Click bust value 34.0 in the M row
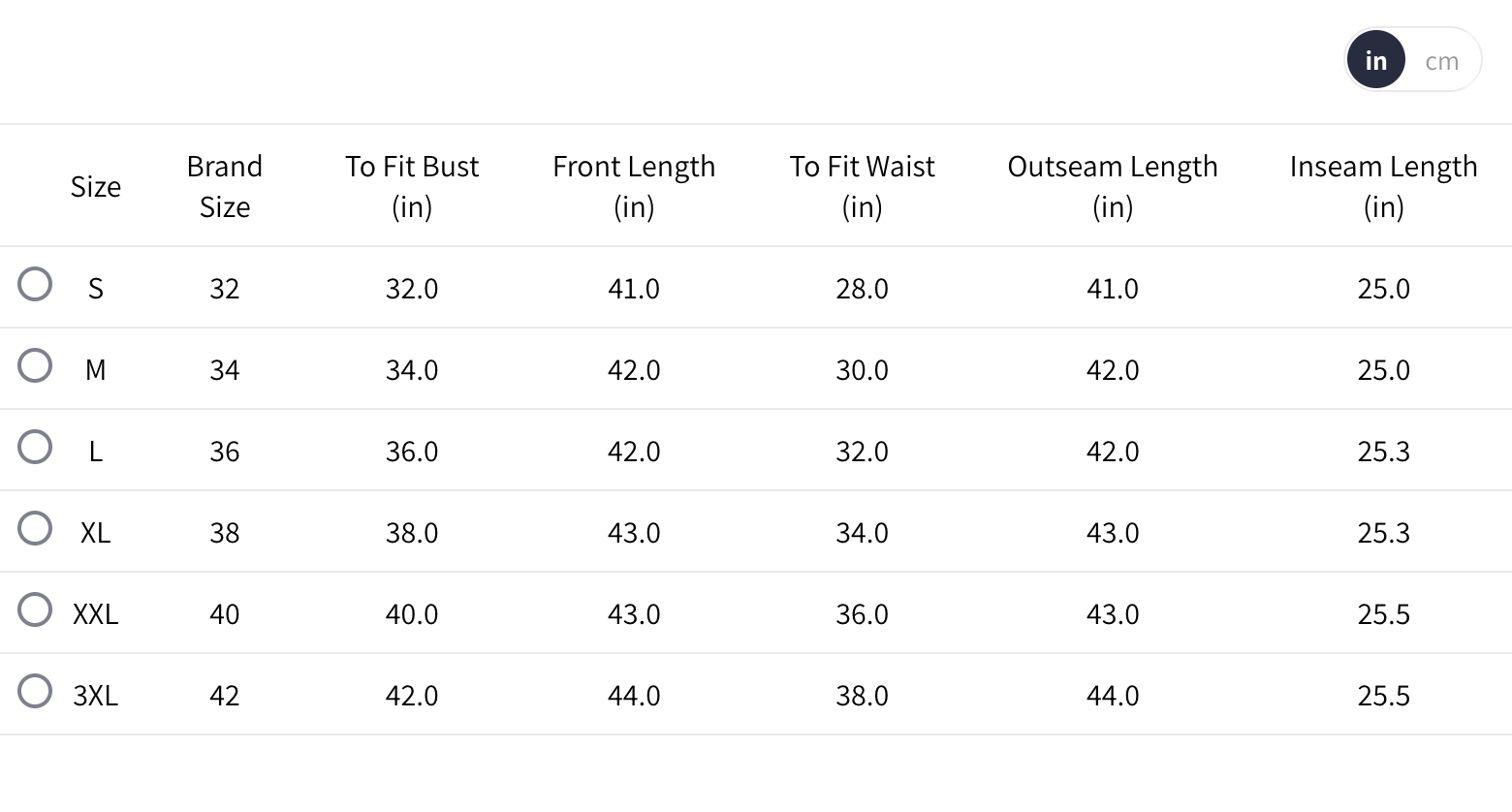The width and height of the screenshot is (1512, 812). pyautogui.click(x=412, y=370)
